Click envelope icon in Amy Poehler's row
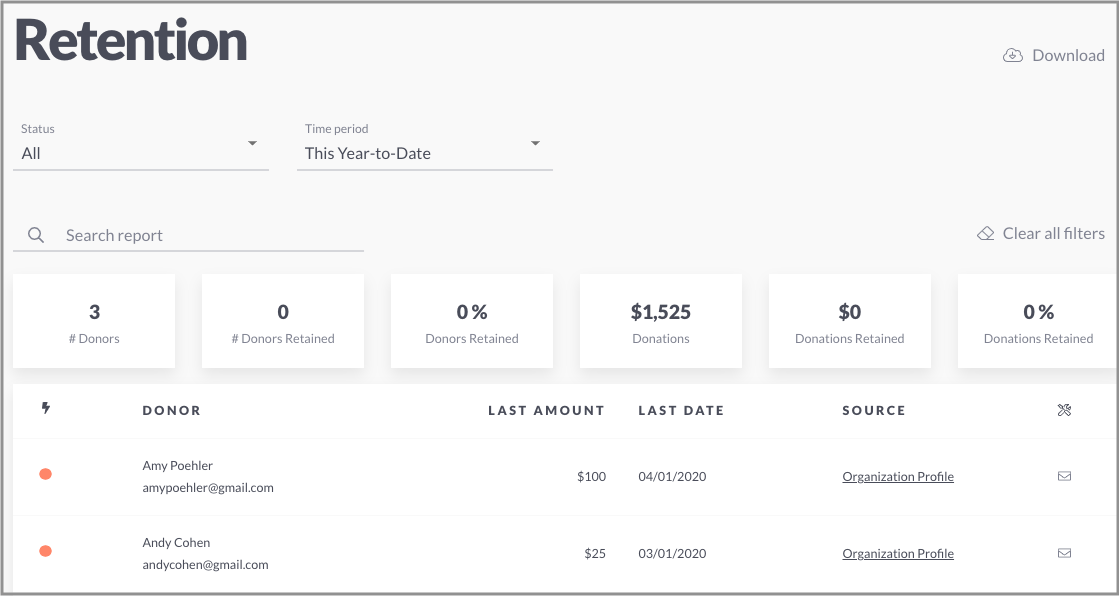The width and height of the screenshot is (1119, 596). coord(1064,476)
